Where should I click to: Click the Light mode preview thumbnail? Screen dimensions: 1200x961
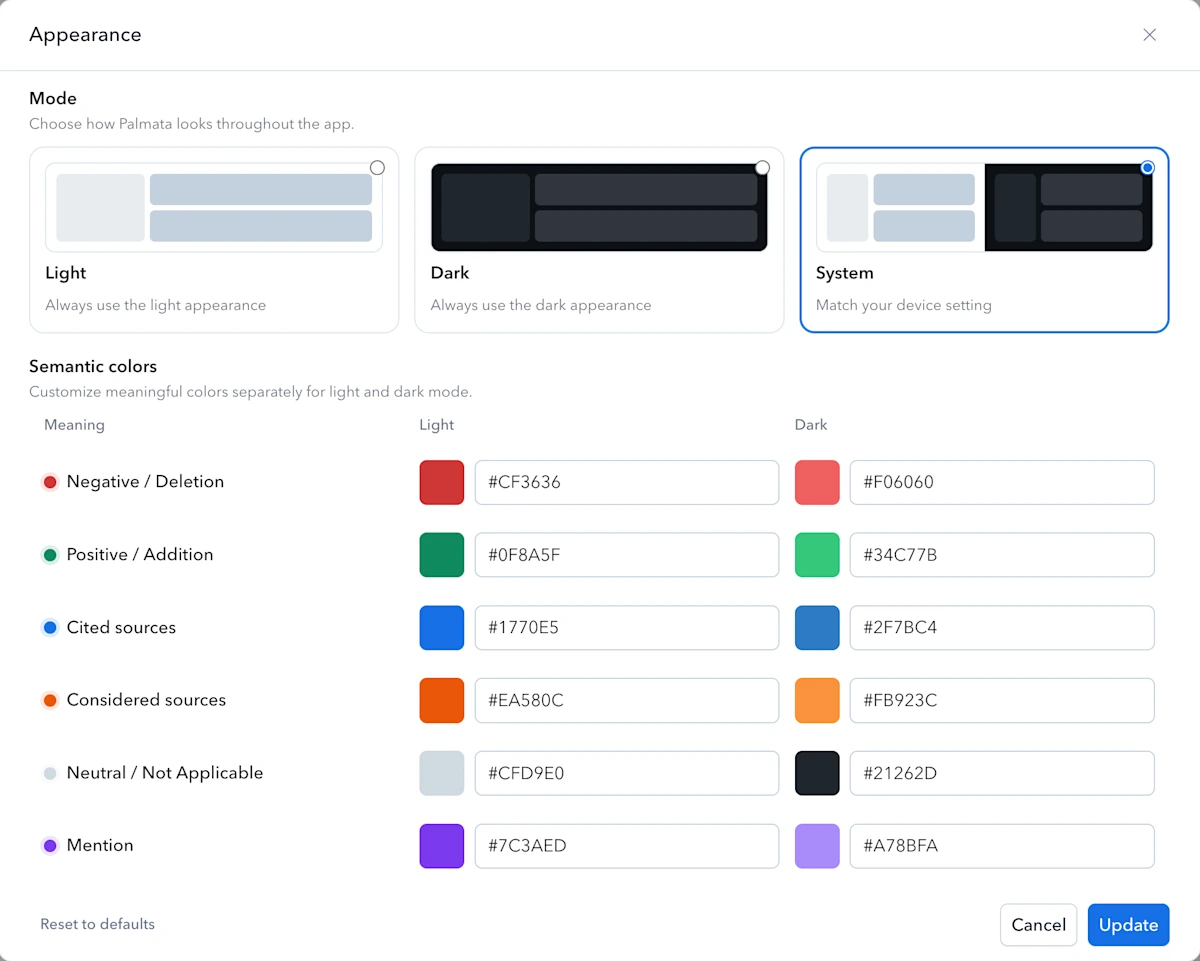pyautogui.click(x=214, y=207)
